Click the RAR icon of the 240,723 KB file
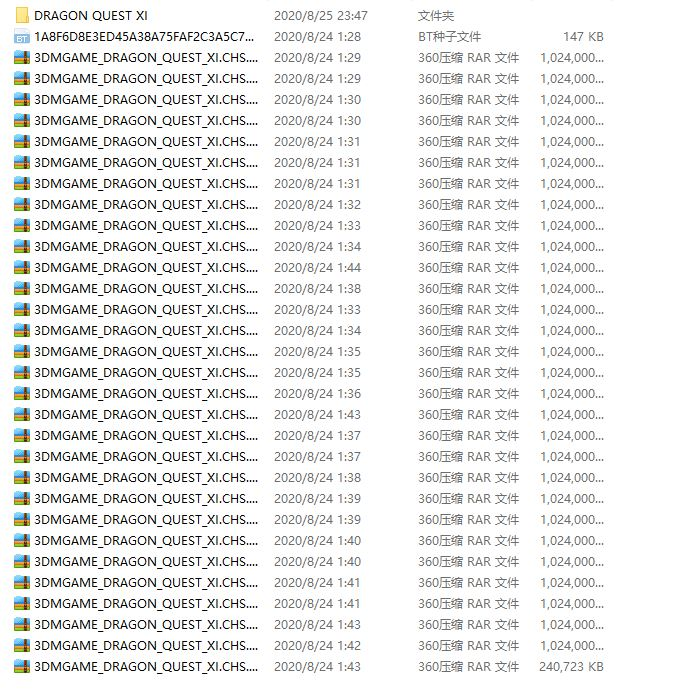Image resolution: width=694 pixels, height=691 pixels. [21, 667]
